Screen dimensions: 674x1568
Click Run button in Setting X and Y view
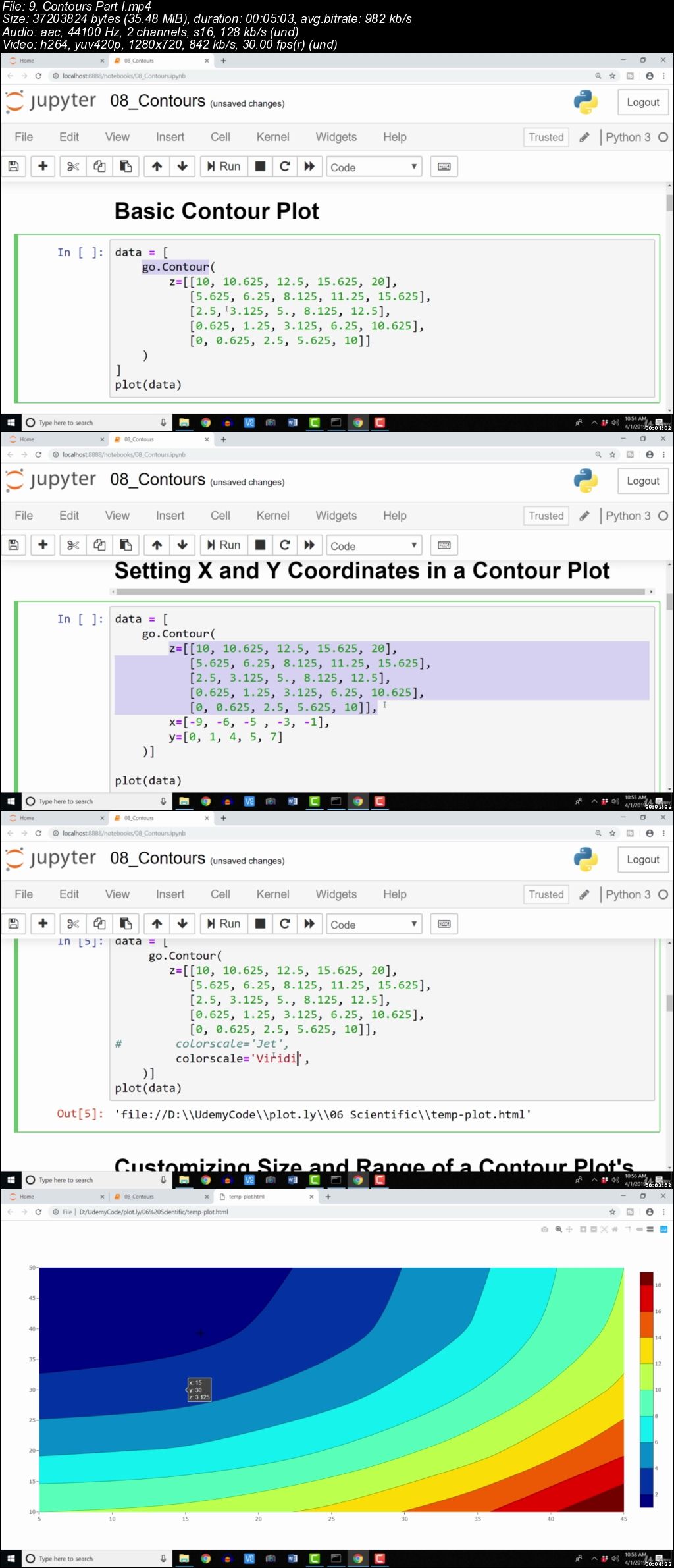[x=224, y=545]
